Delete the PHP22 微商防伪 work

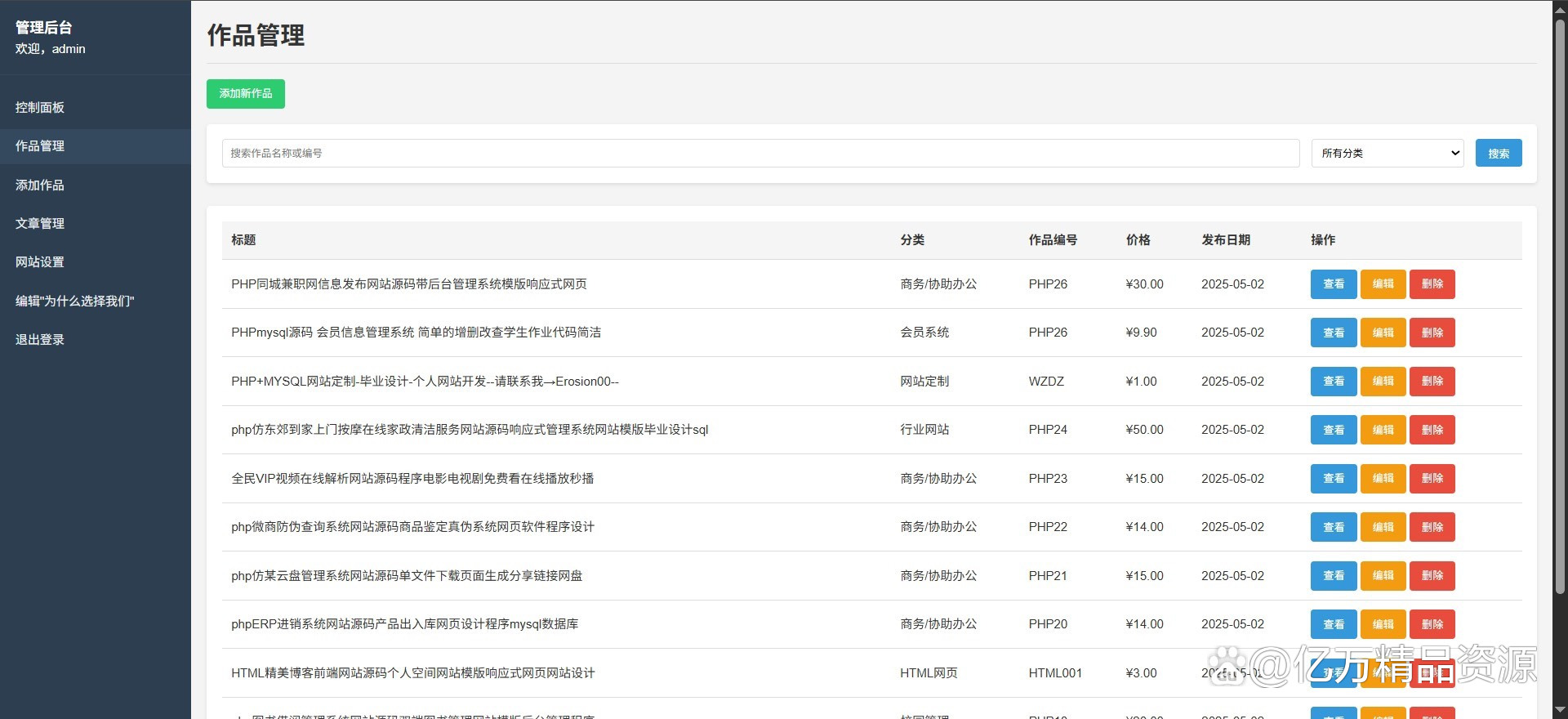1432,527
